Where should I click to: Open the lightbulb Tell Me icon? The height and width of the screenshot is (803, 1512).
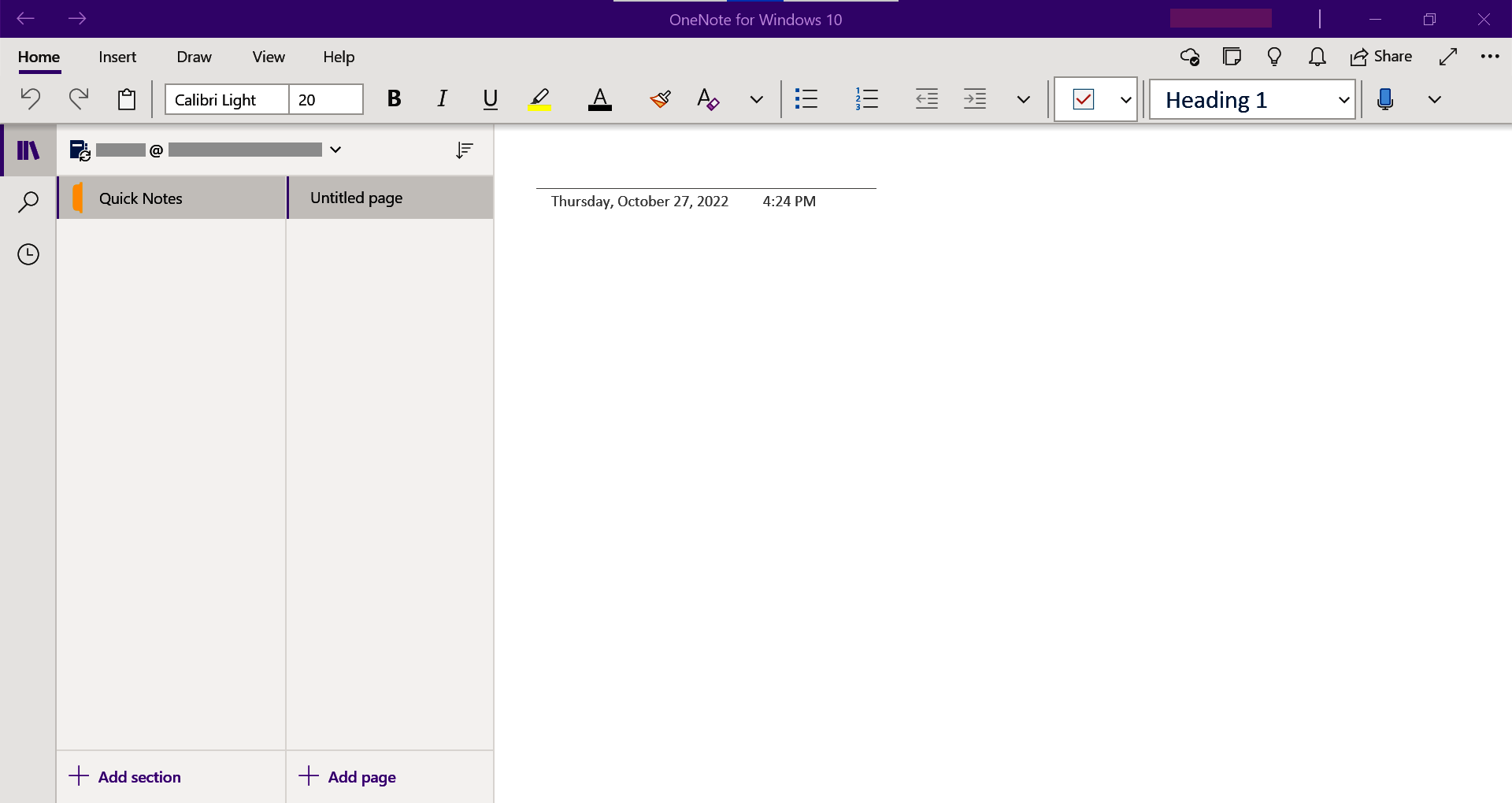click(1274, 57)
